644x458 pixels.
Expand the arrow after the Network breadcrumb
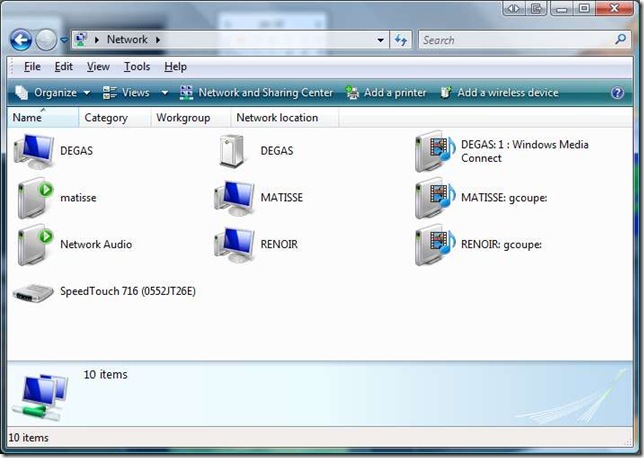pyautogui.click(x=158, y=40)
